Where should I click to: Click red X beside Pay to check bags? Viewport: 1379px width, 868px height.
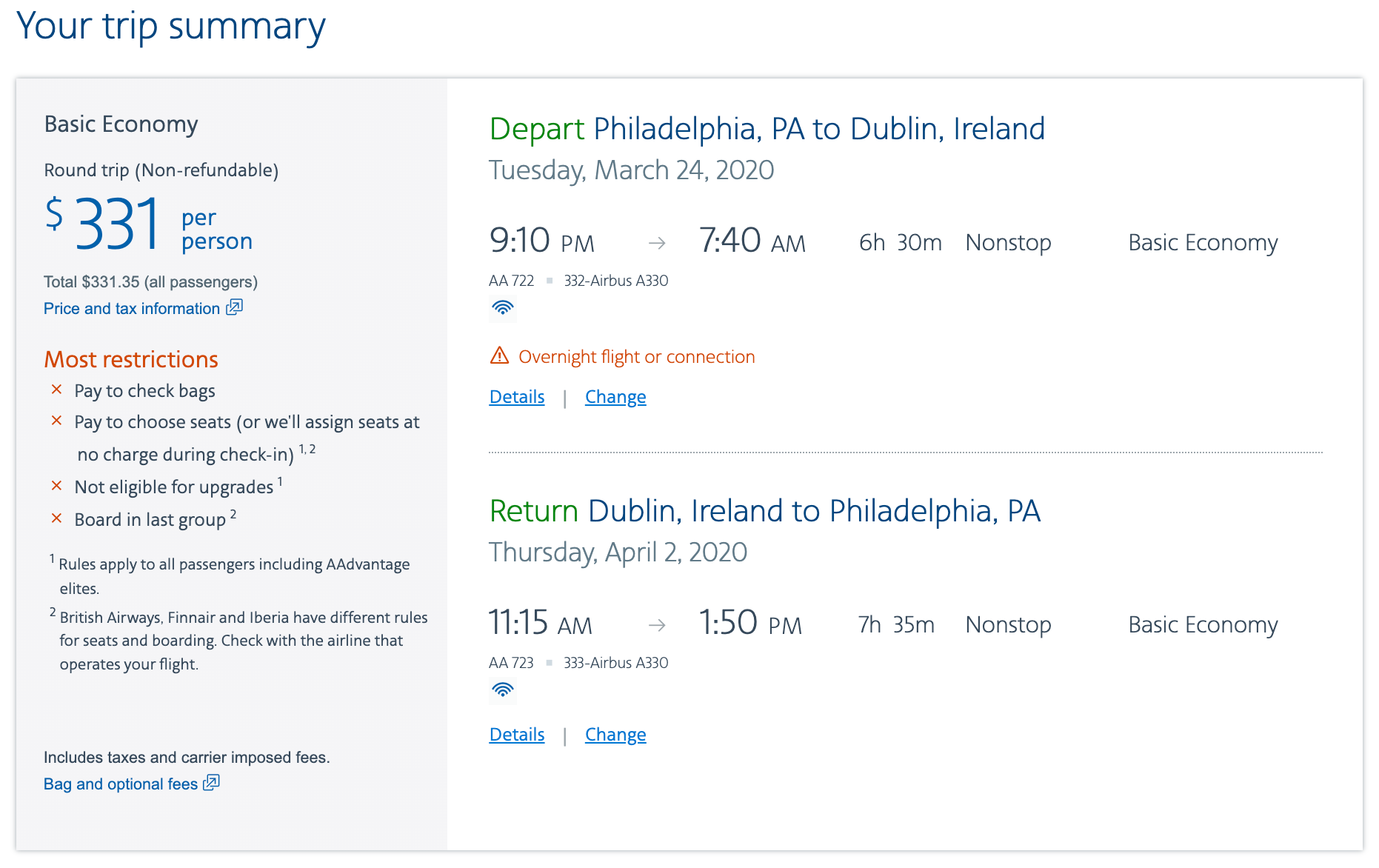click(56, 390)
